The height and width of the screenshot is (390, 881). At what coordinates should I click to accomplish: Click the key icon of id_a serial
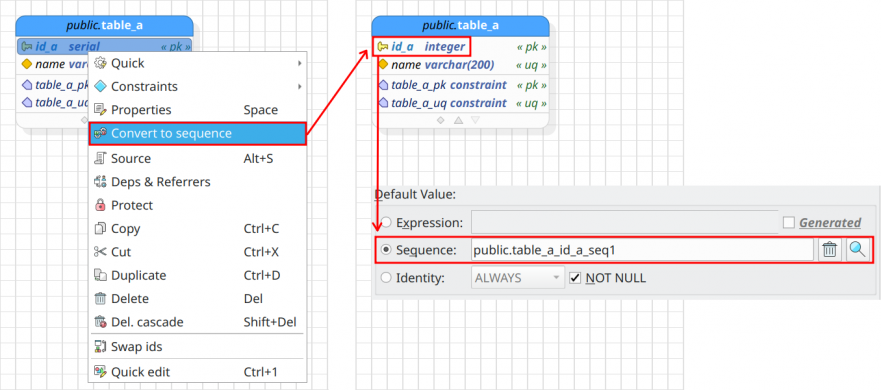click(26, 47)
